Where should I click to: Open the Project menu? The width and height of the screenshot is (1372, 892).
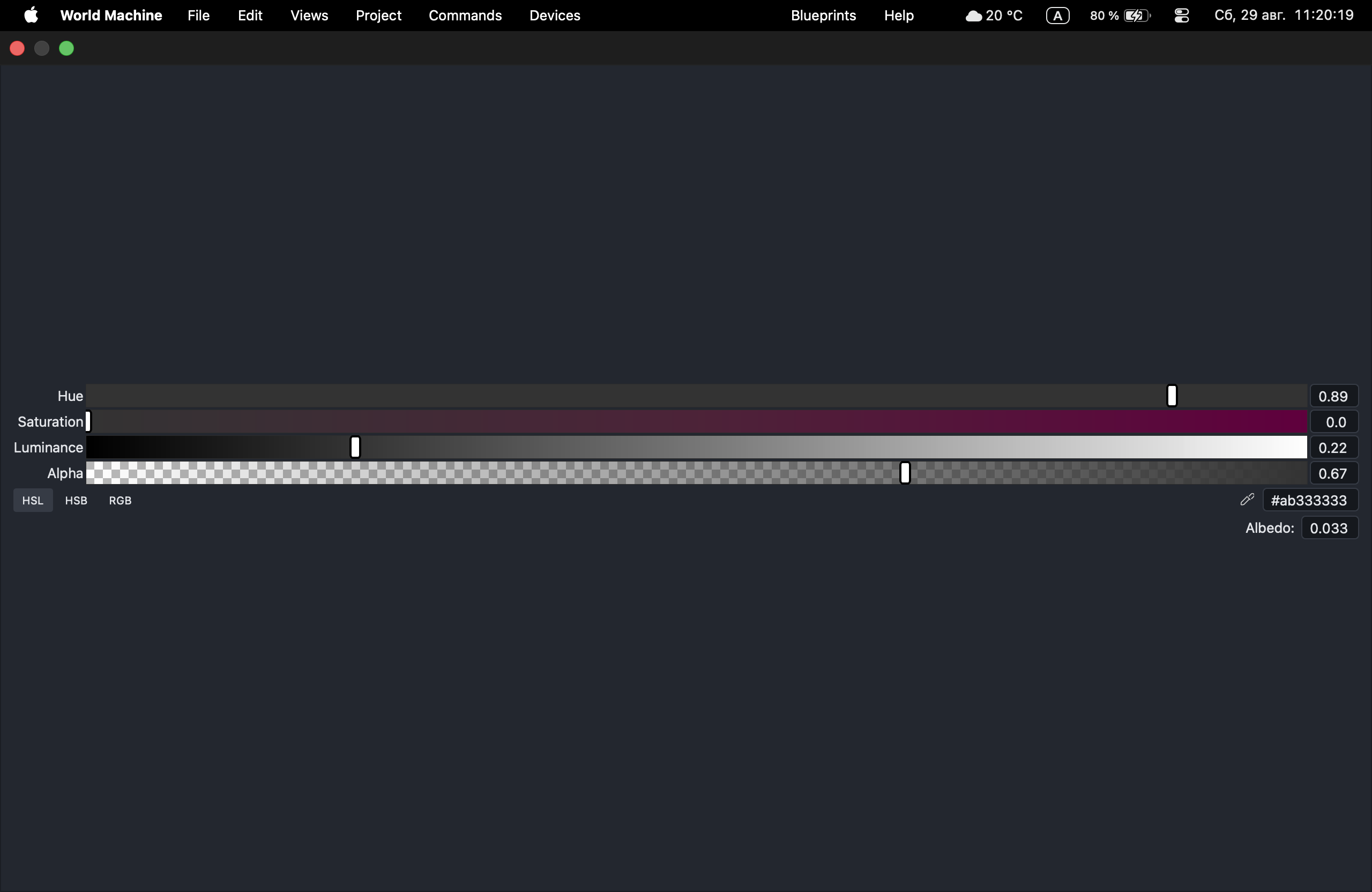[x=378, y=16]
